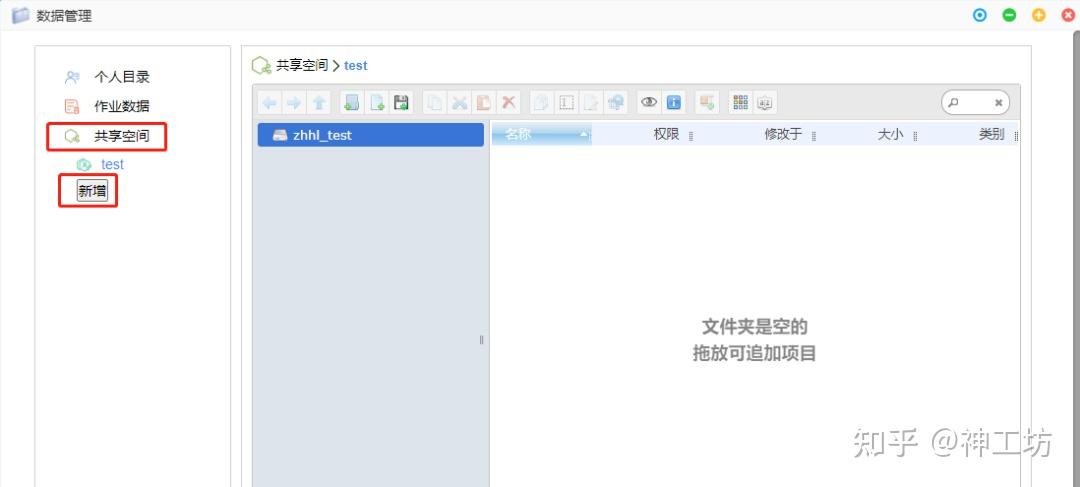Open the blue info icon
Screen dimensions: 1080x487
pos(674,103)
